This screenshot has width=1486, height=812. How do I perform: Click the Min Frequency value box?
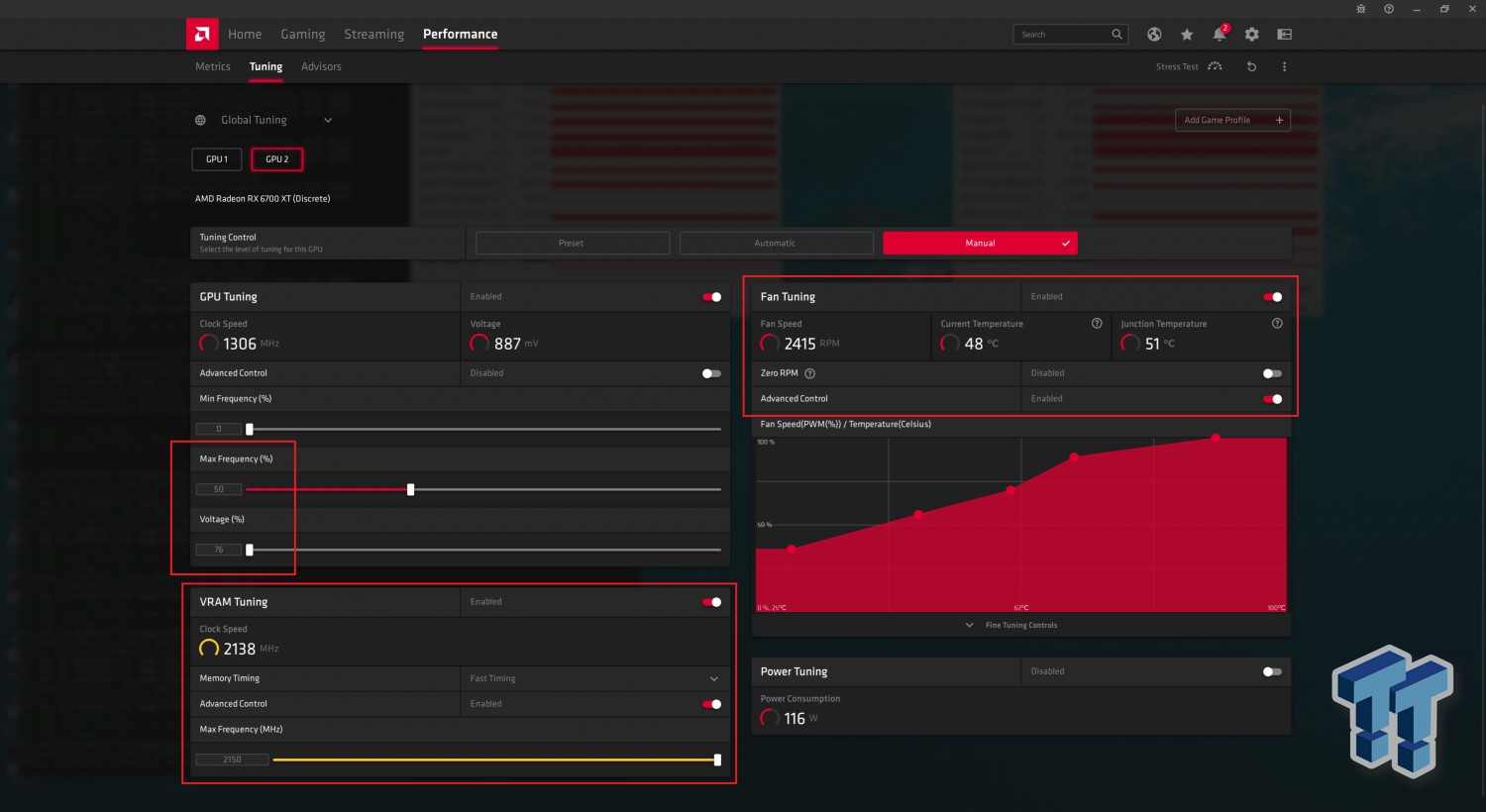219,429
